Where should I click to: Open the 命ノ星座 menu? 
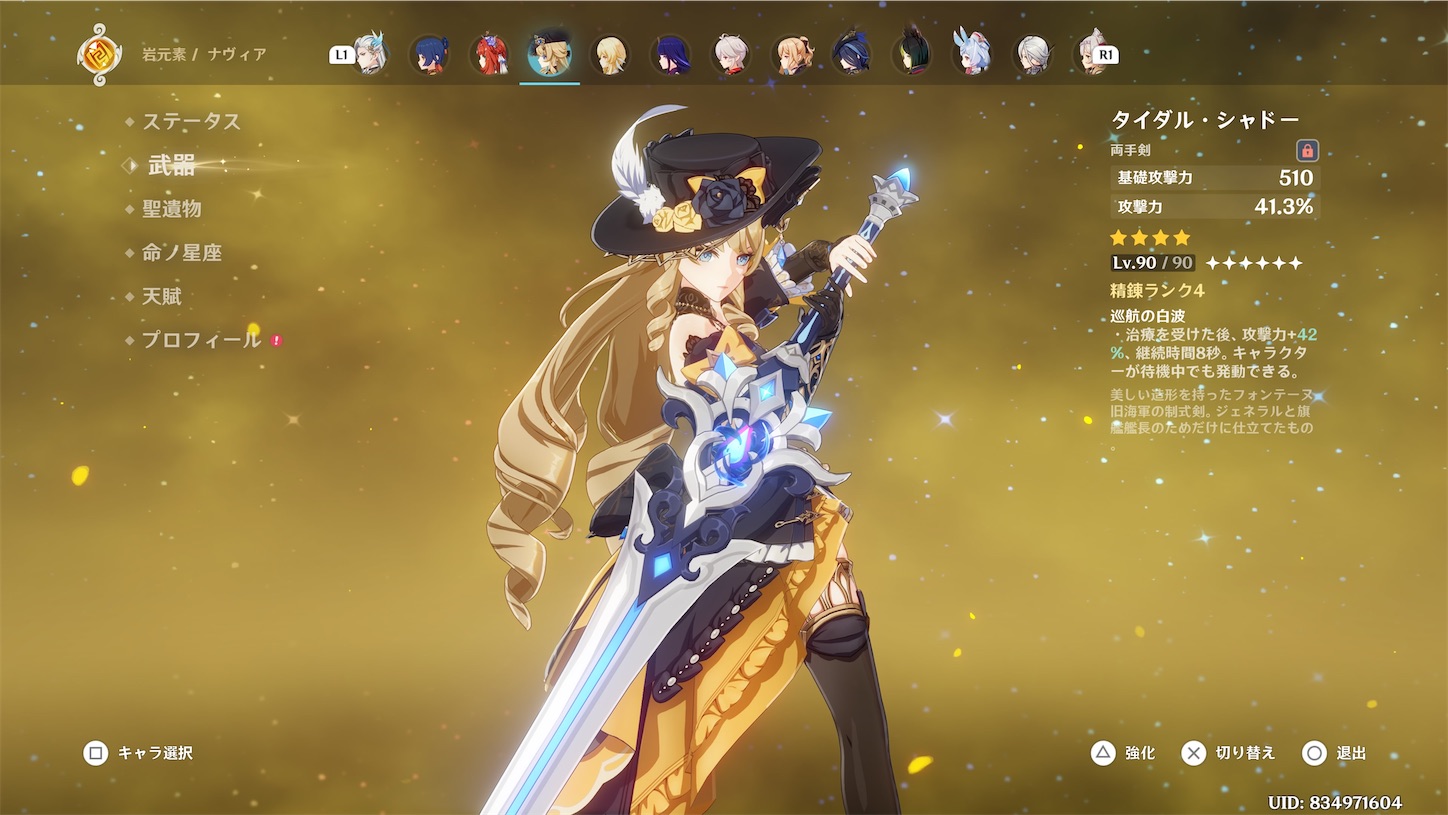coord(181,253)
